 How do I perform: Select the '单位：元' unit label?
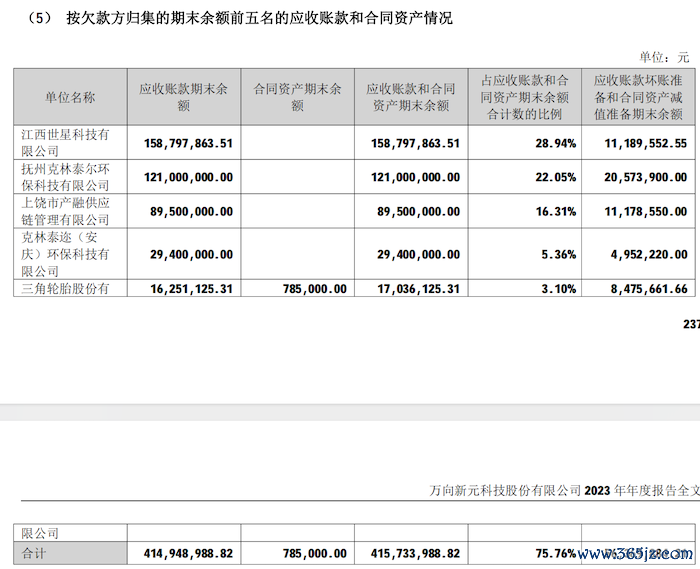pos(664,57)
